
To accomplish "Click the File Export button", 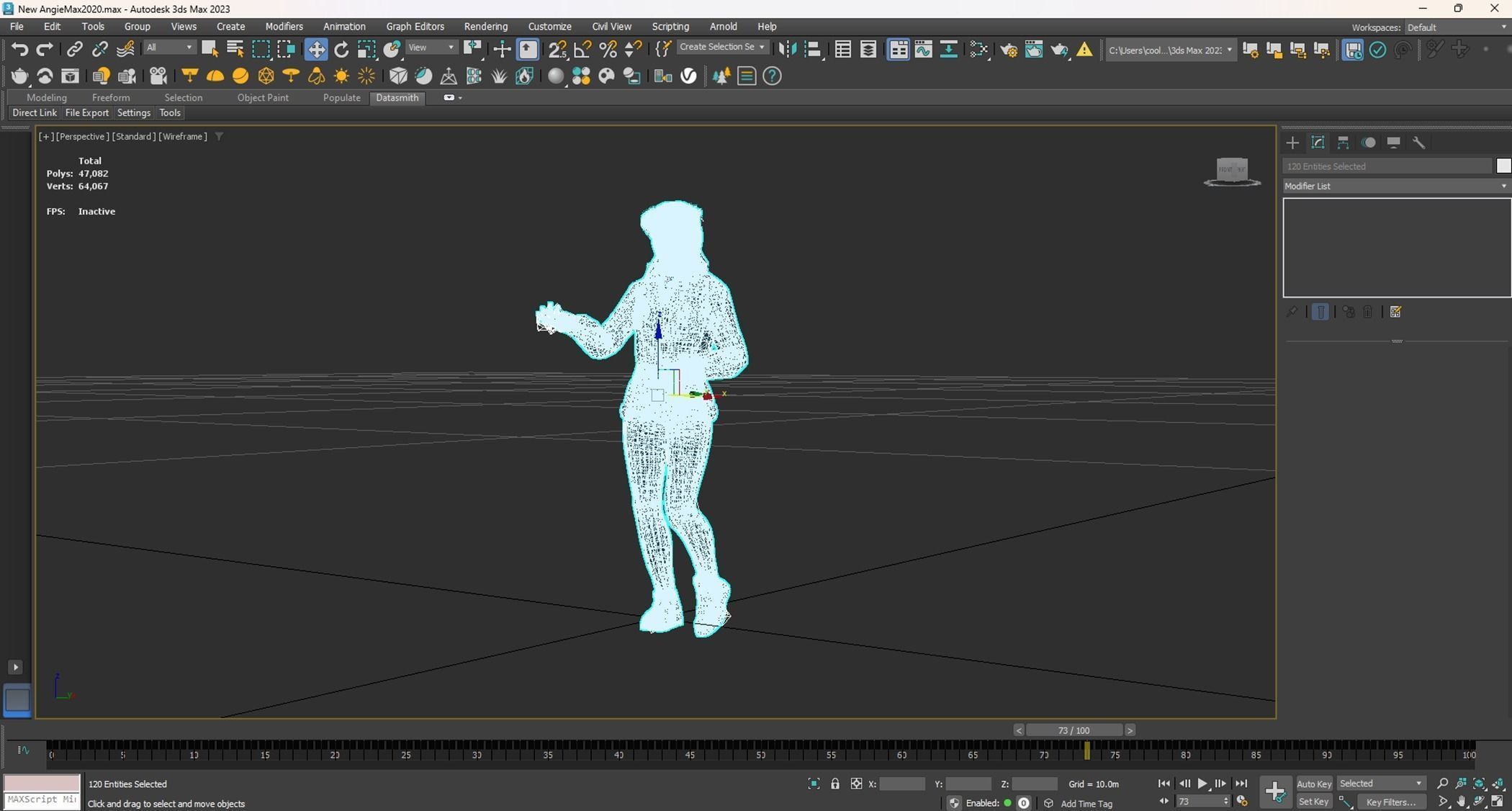I will coord(86,113).
